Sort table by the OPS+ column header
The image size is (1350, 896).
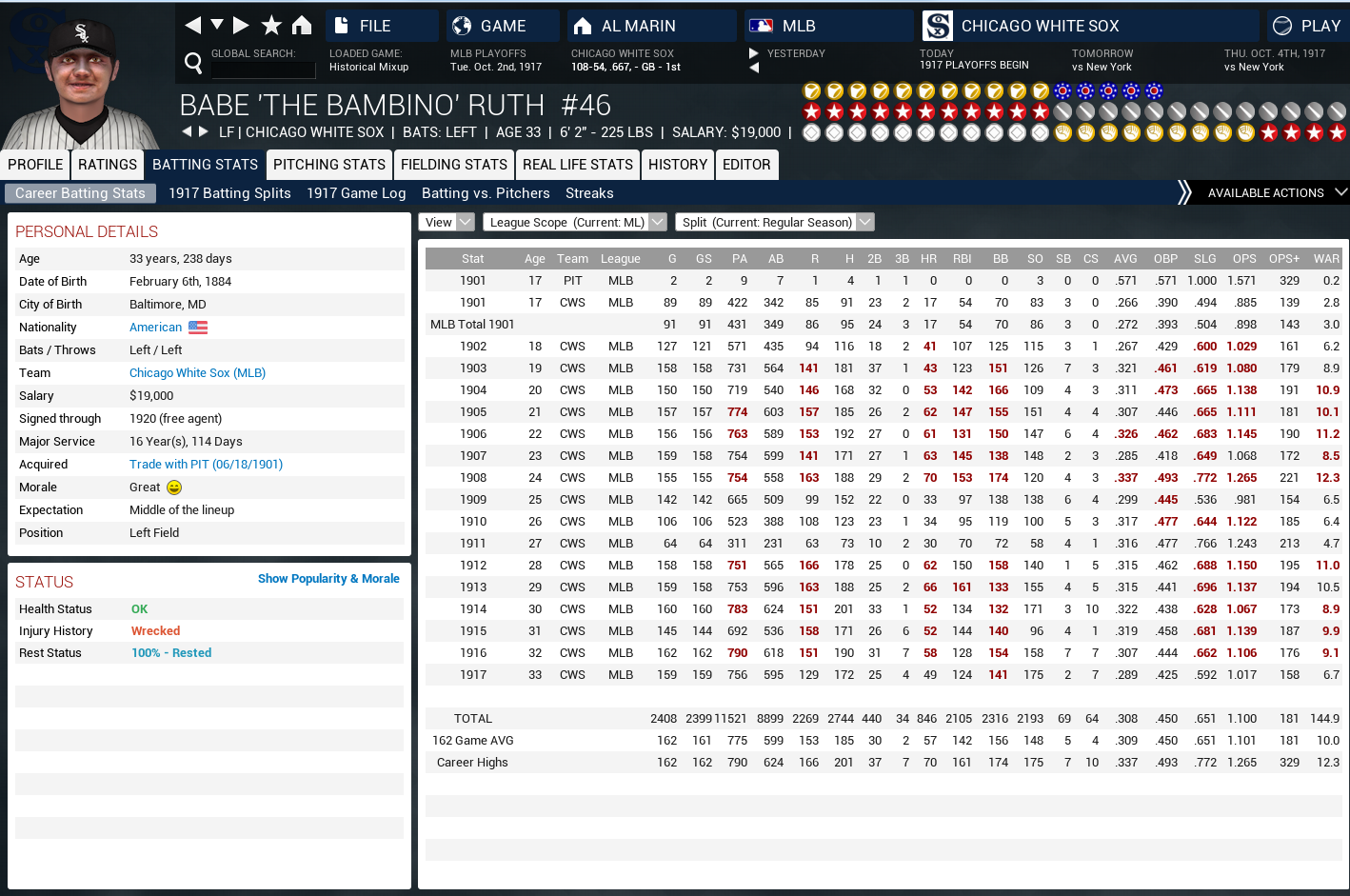[1283, 259]
